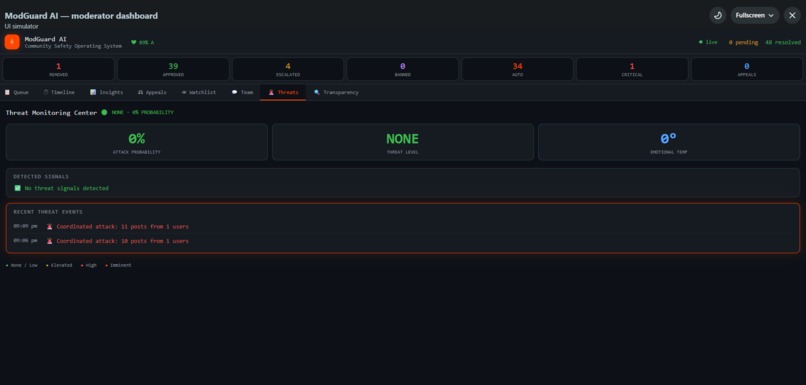
Task: Close the moderator dashboard simulator
Action: (792, 15)
